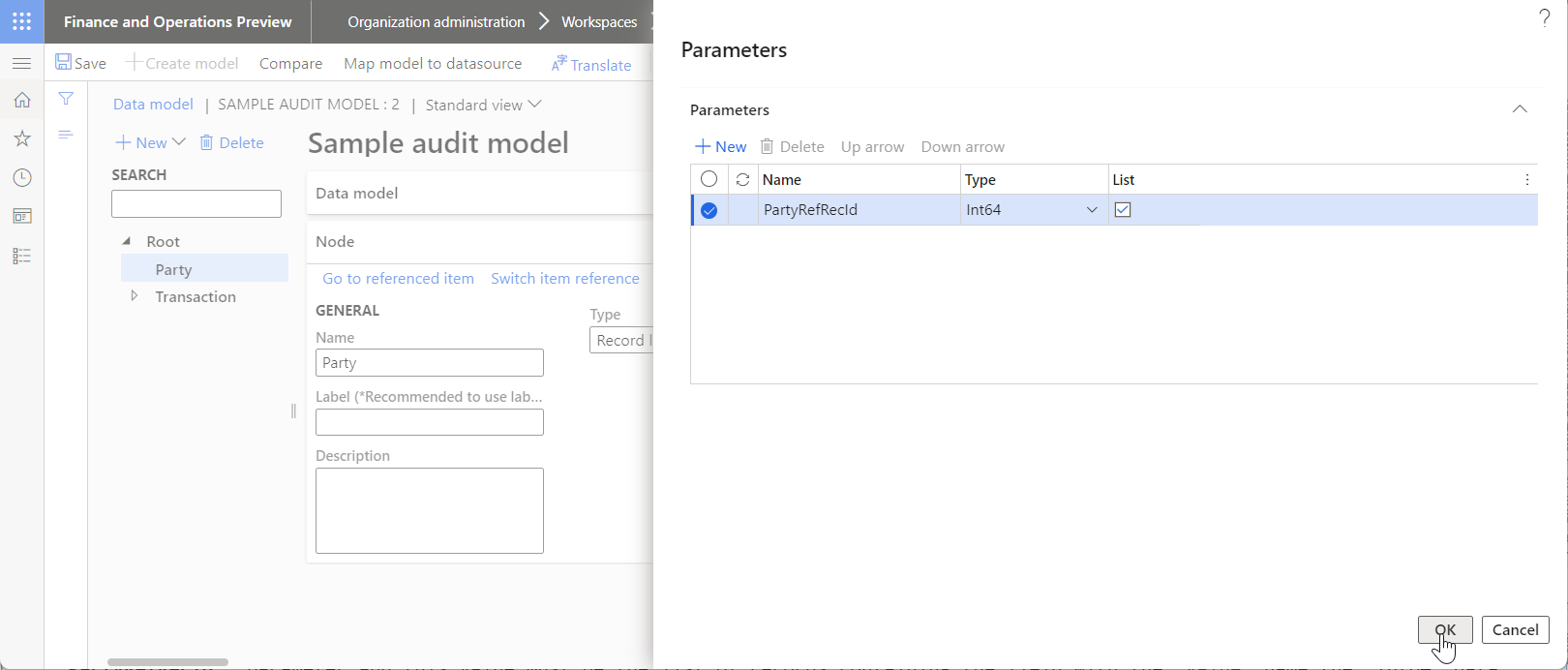The width and height of the screenshot is (1568, 670).
Task: Click Go to referenced item link
Action: [398, 278]
